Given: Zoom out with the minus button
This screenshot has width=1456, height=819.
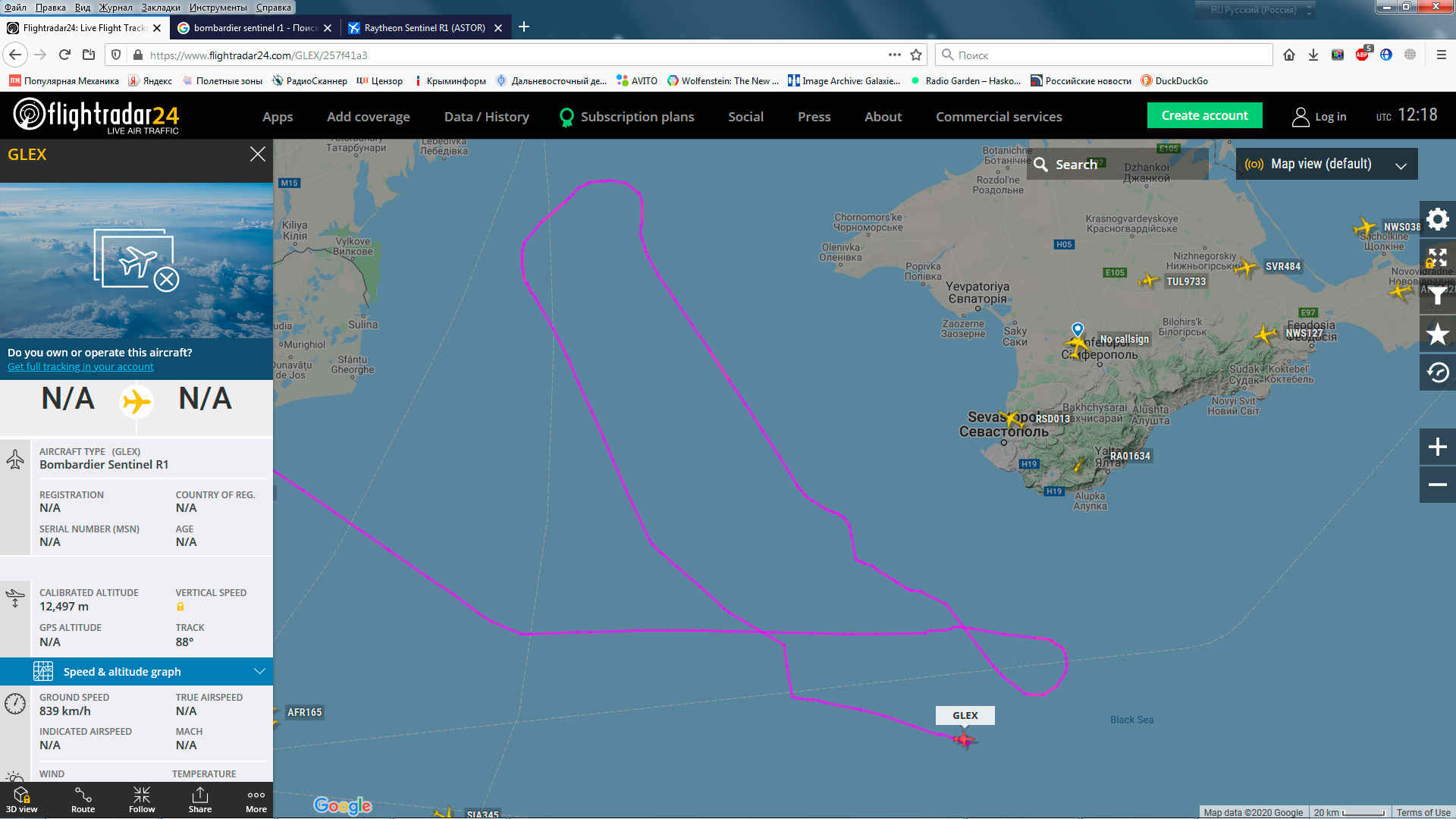Looking at the screenshot, I should tap(1437, 485).
